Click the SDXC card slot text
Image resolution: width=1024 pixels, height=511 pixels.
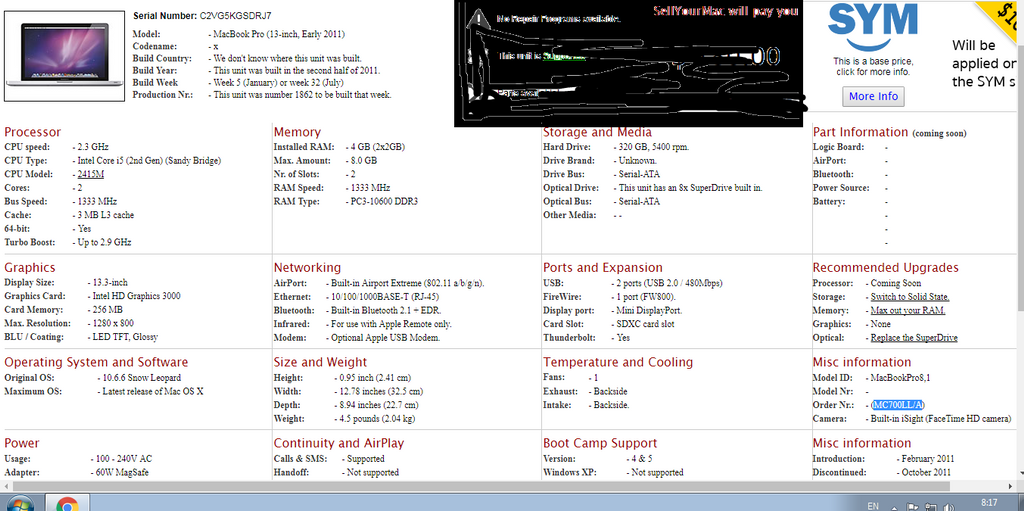[647, 324]
